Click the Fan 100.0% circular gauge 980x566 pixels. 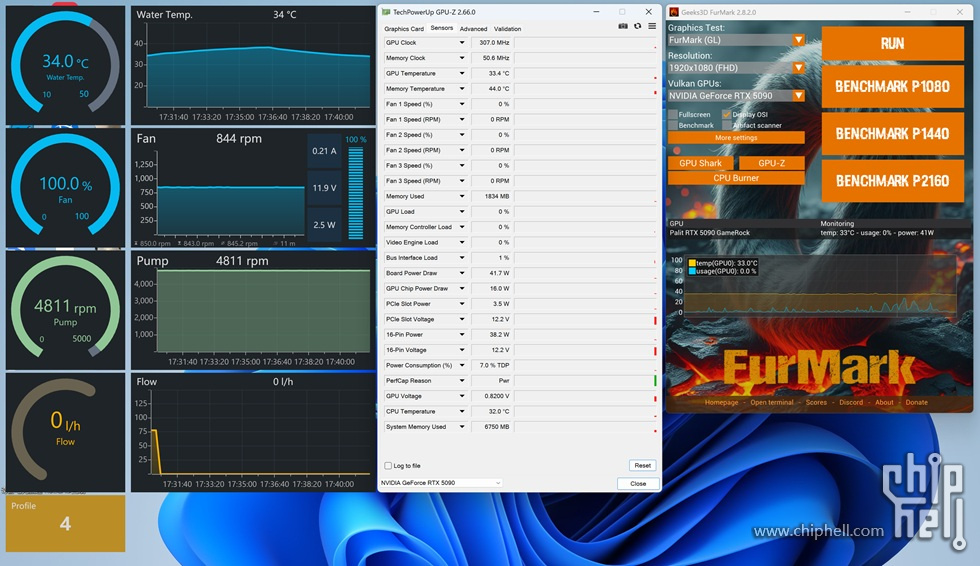coord(65,187)
